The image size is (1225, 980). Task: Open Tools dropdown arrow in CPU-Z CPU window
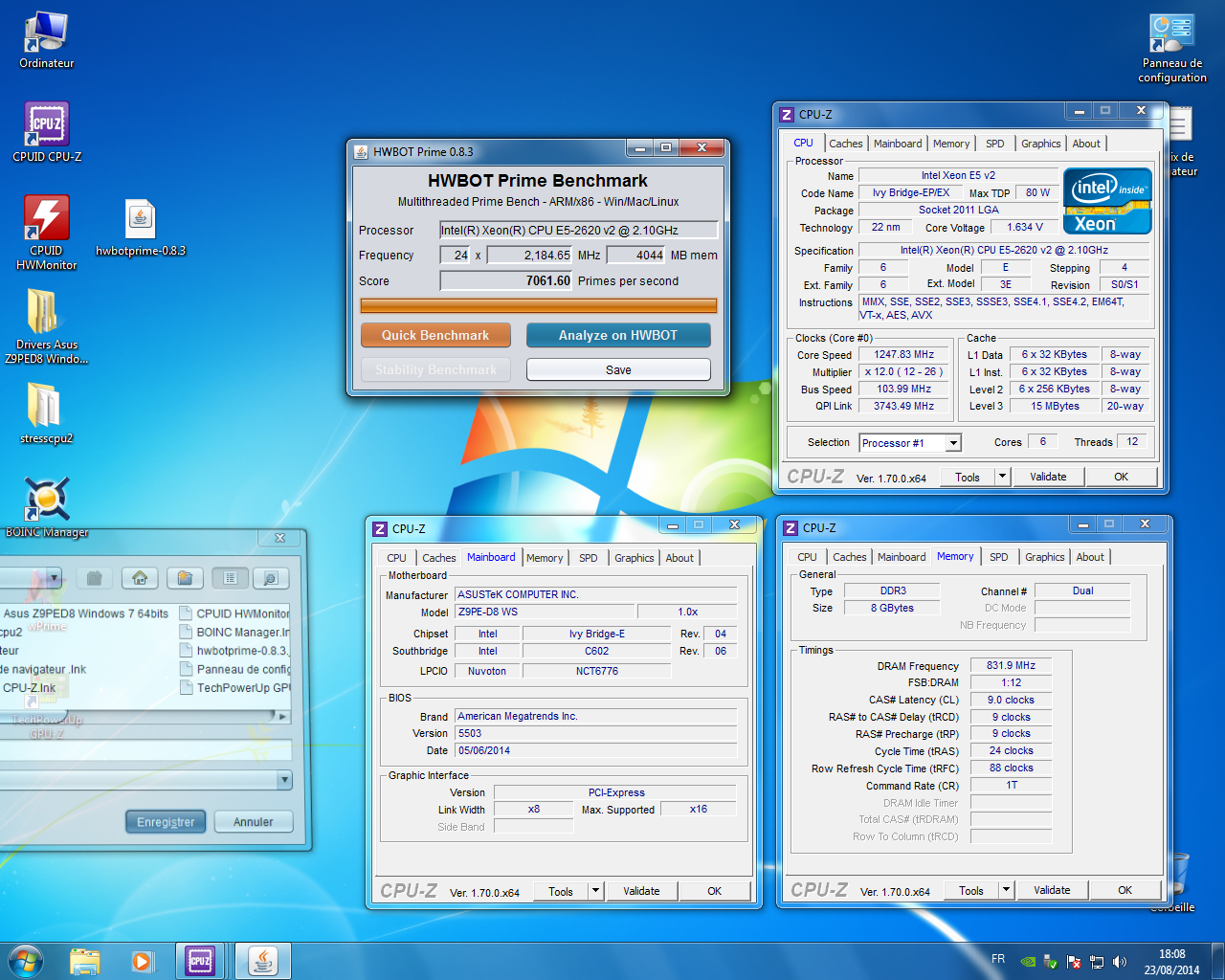(1002, 477)
